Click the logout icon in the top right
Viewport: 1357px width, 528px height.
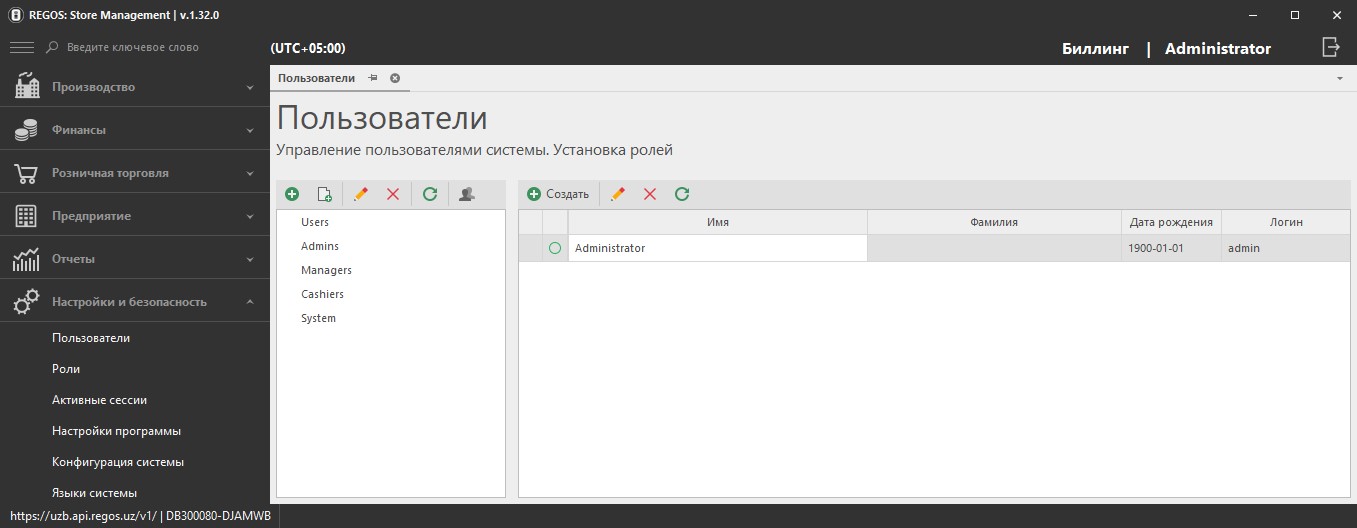click(1330, 47)
